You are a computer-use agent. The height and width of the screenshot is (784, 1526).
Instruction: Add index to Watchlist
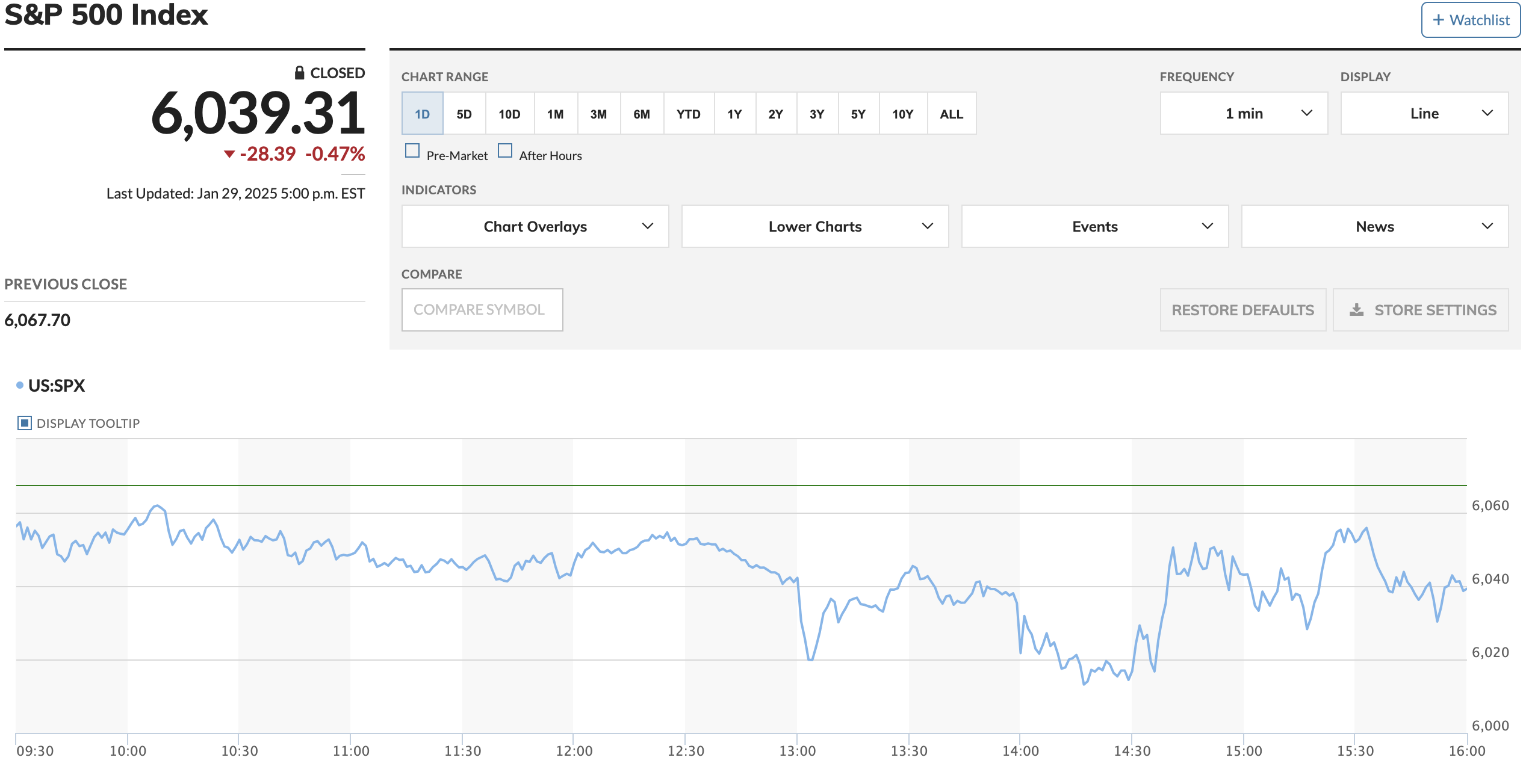(x=1471, y=20)
